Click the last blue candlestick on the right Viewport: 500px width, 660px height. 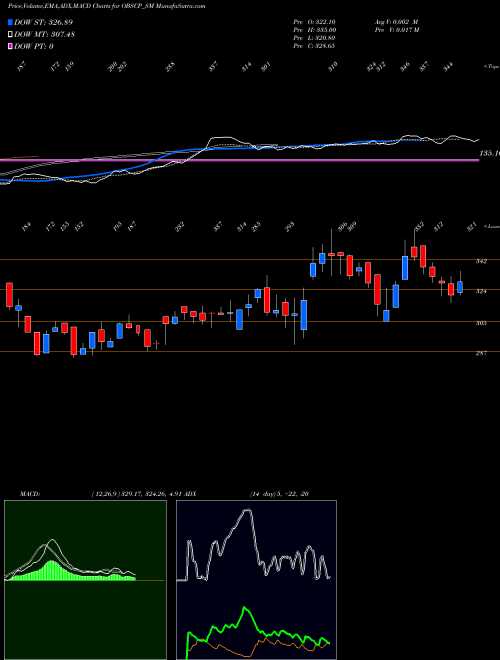[460, 287]
